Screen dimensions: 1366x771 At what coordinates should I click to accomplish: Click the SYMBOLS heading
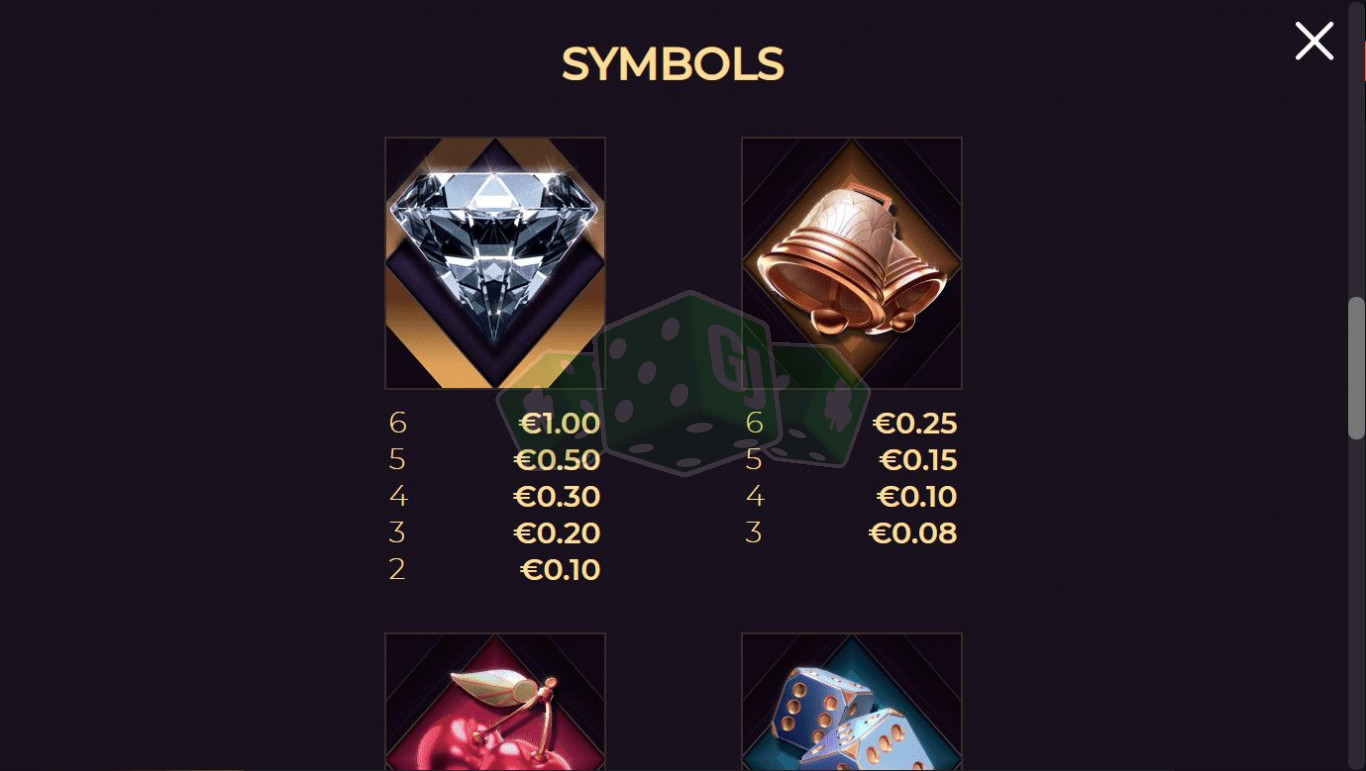[672, 65]
